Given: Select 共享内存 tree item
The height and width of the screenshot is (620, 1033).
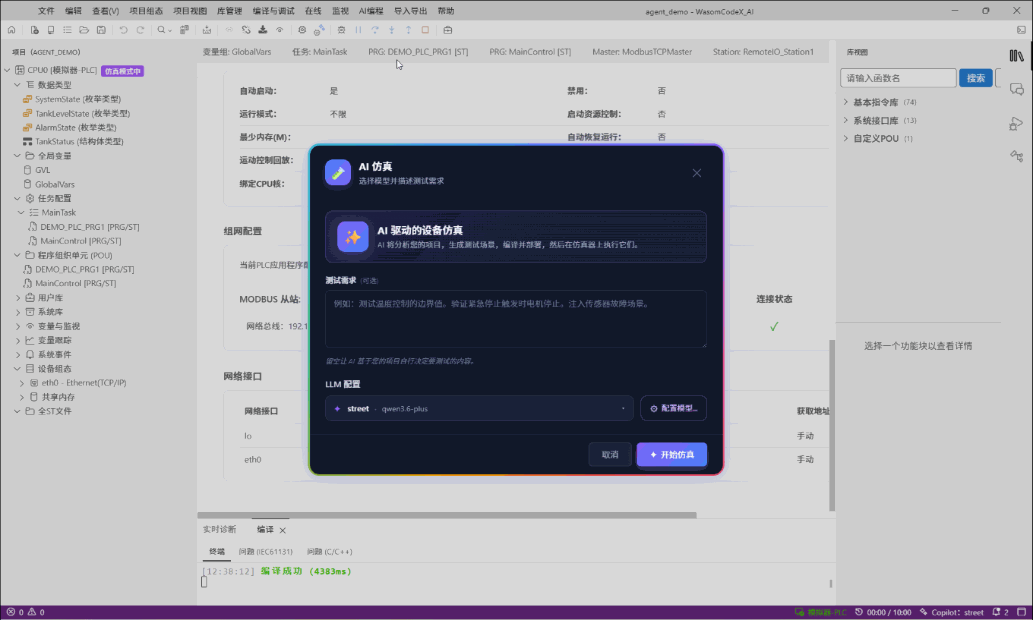Looking at the screenshot, I should (58, 397).
